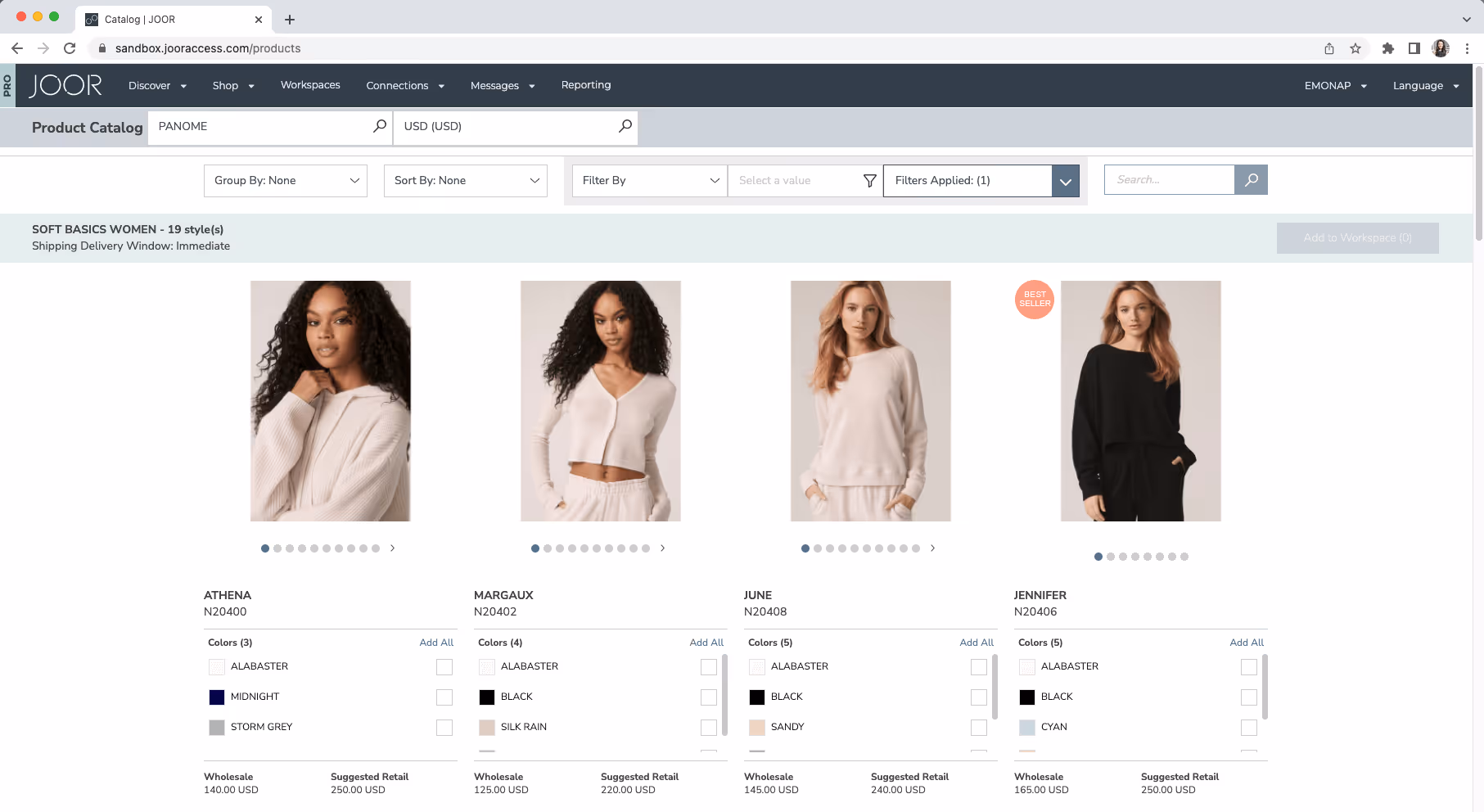Open the Chrome profile avatar
This screenshot has width=1484, height=812.
(x=1441, y=48)
